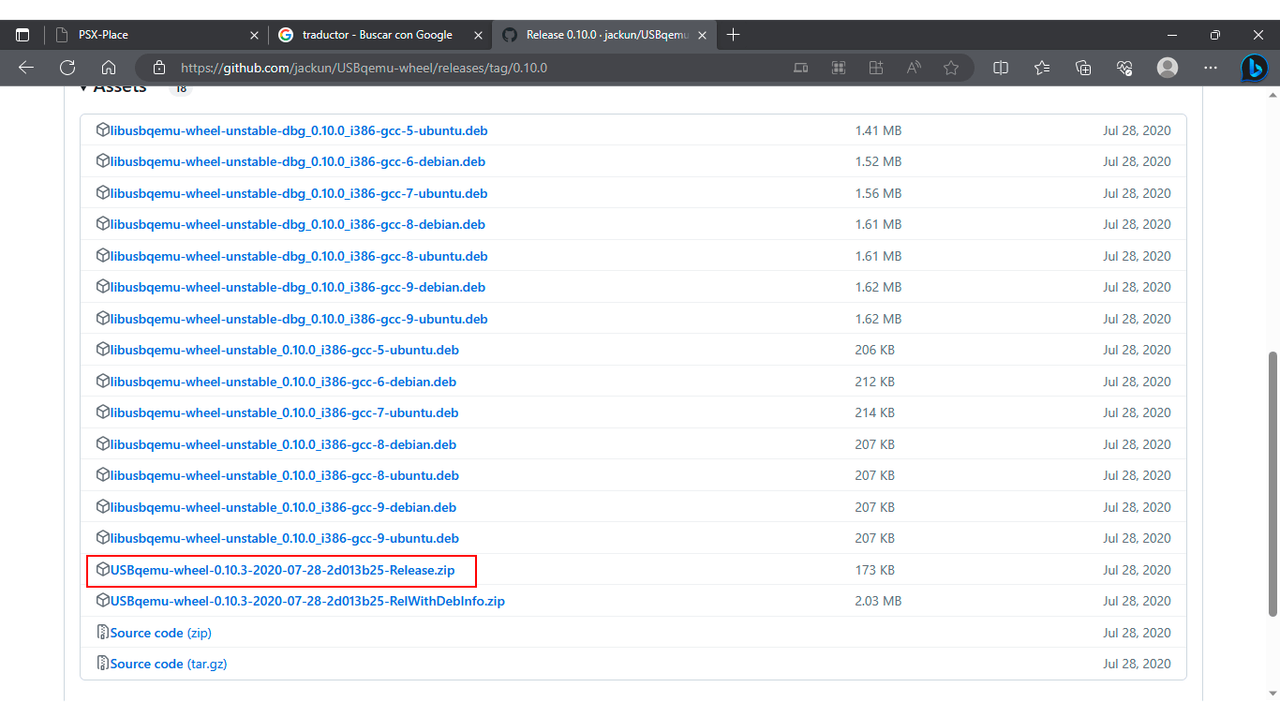Select the Release 0.10.0 GitHub tab
The width and height of the screenshot is (1280, 720).
(x=604, y=35)
